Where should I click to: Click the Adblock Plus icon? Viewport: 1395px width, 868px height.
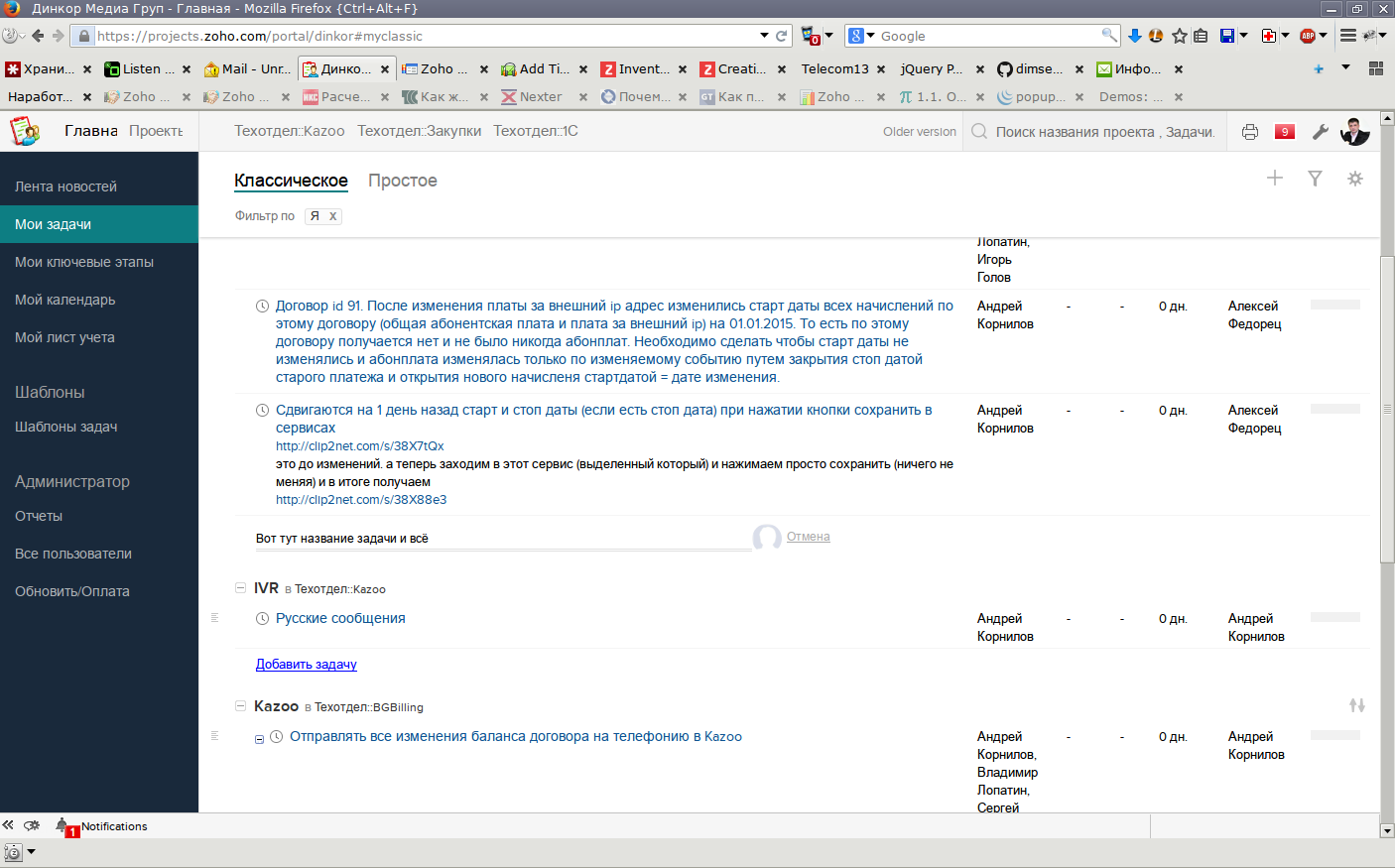tap(1308, 36)
